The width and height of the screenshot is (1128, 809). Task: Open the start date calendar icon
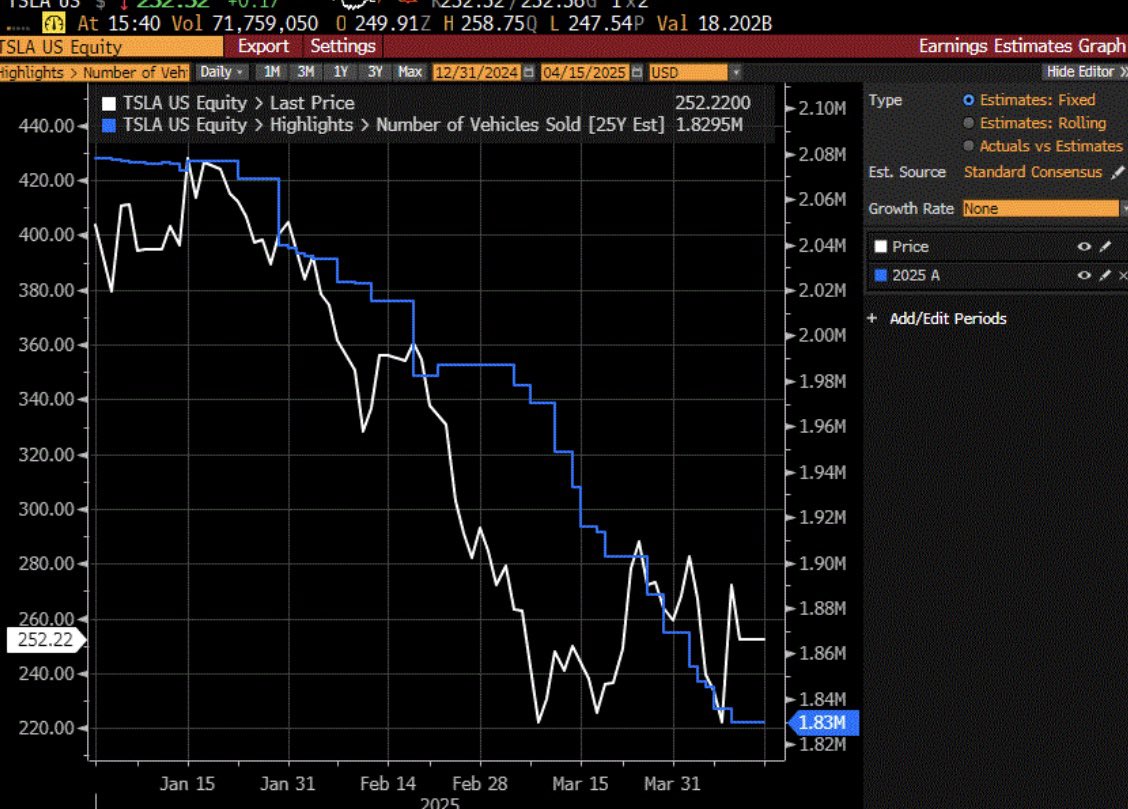529,73
